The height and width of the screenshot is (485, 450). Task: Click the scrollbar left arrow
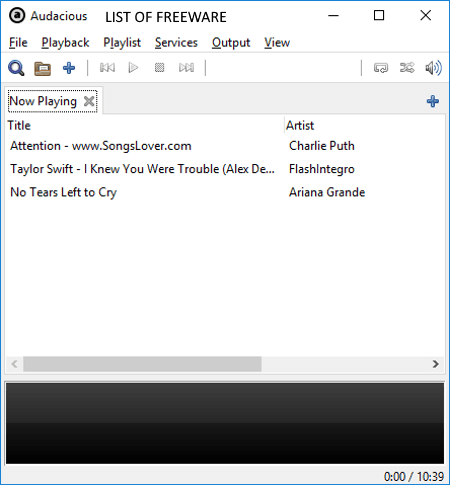pyautogui.click(x=14, y=364)
